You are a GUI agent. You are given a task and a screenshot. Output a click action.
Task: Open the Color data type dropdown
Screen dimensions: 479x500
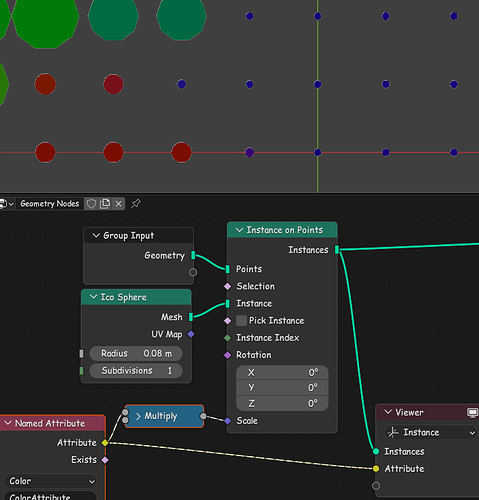tap(50, 481)
